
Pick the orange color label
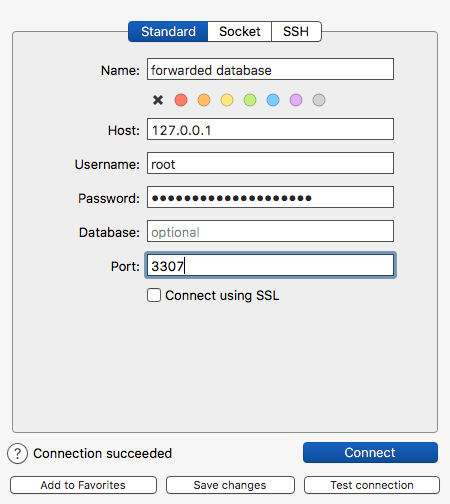click(x=204, y=100)
